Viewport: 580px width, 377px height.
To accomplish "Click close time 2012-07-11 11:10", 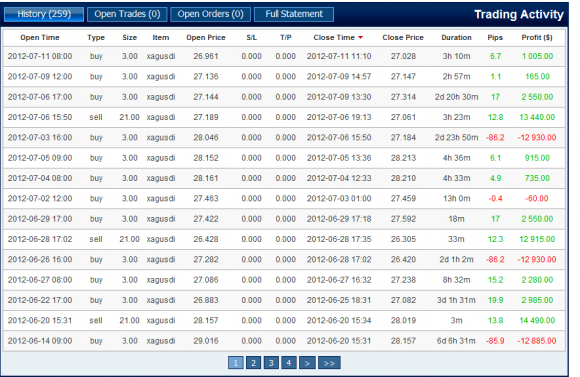I will 339,57.
